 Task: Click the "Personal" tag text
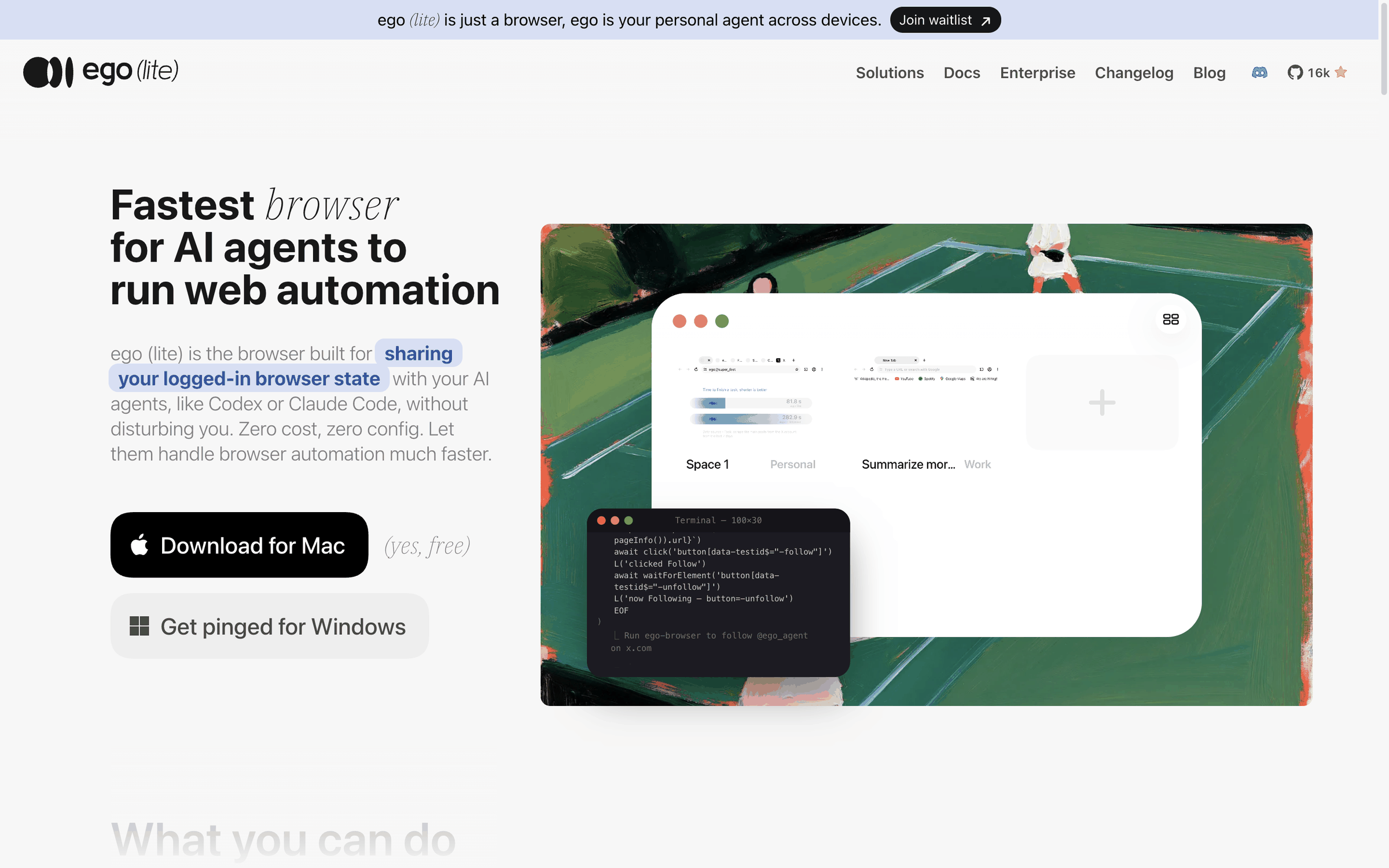pos(792,464)
